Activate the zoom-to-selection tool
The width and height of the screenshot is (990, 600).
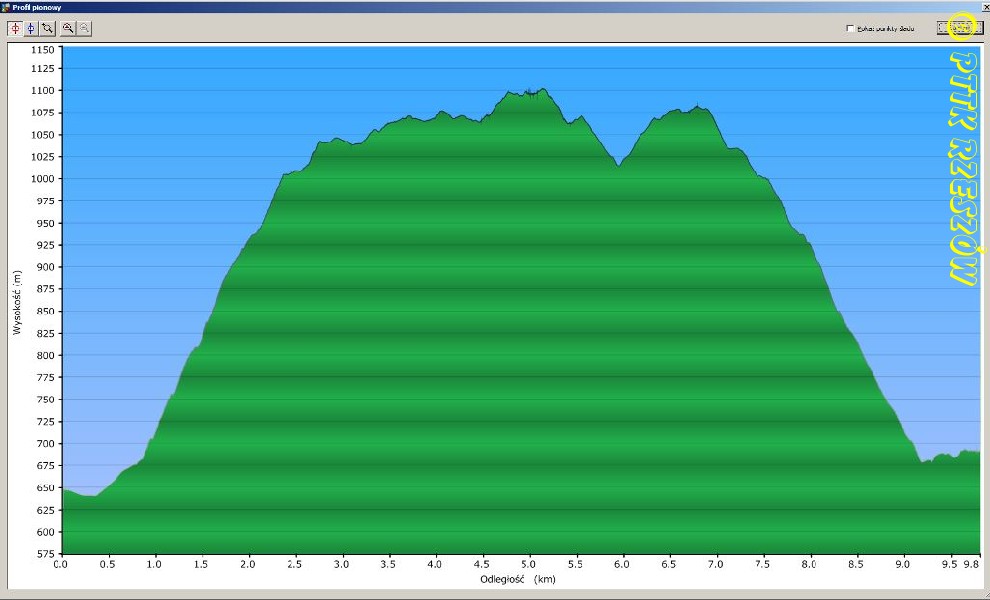[47, 28]
